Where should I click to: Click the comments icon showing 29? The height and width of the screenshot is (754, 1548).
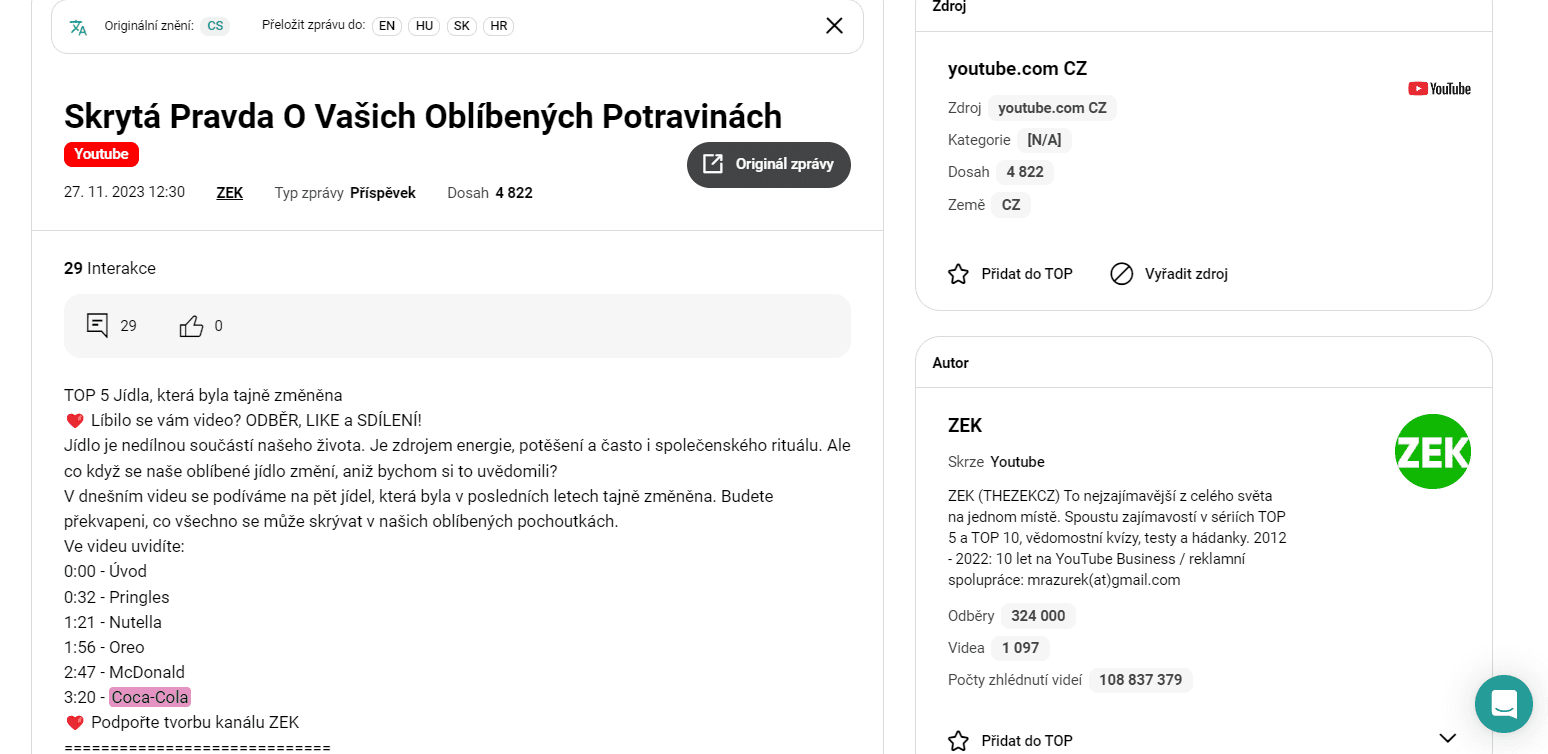(97, 325)
